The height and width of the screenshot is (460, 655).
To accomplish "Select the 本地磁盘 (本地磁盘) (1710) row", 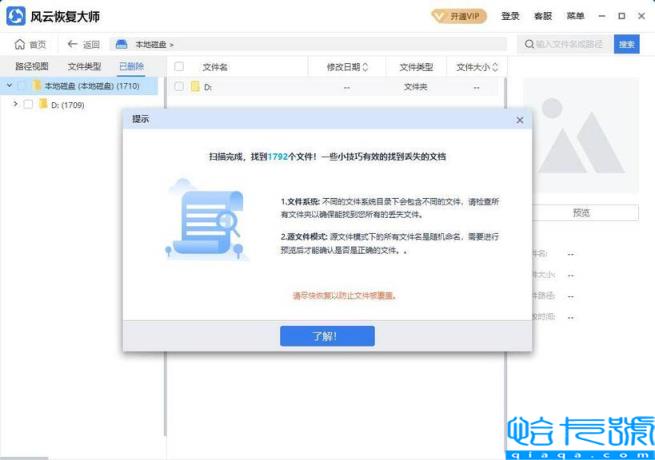I will (79, 86).
